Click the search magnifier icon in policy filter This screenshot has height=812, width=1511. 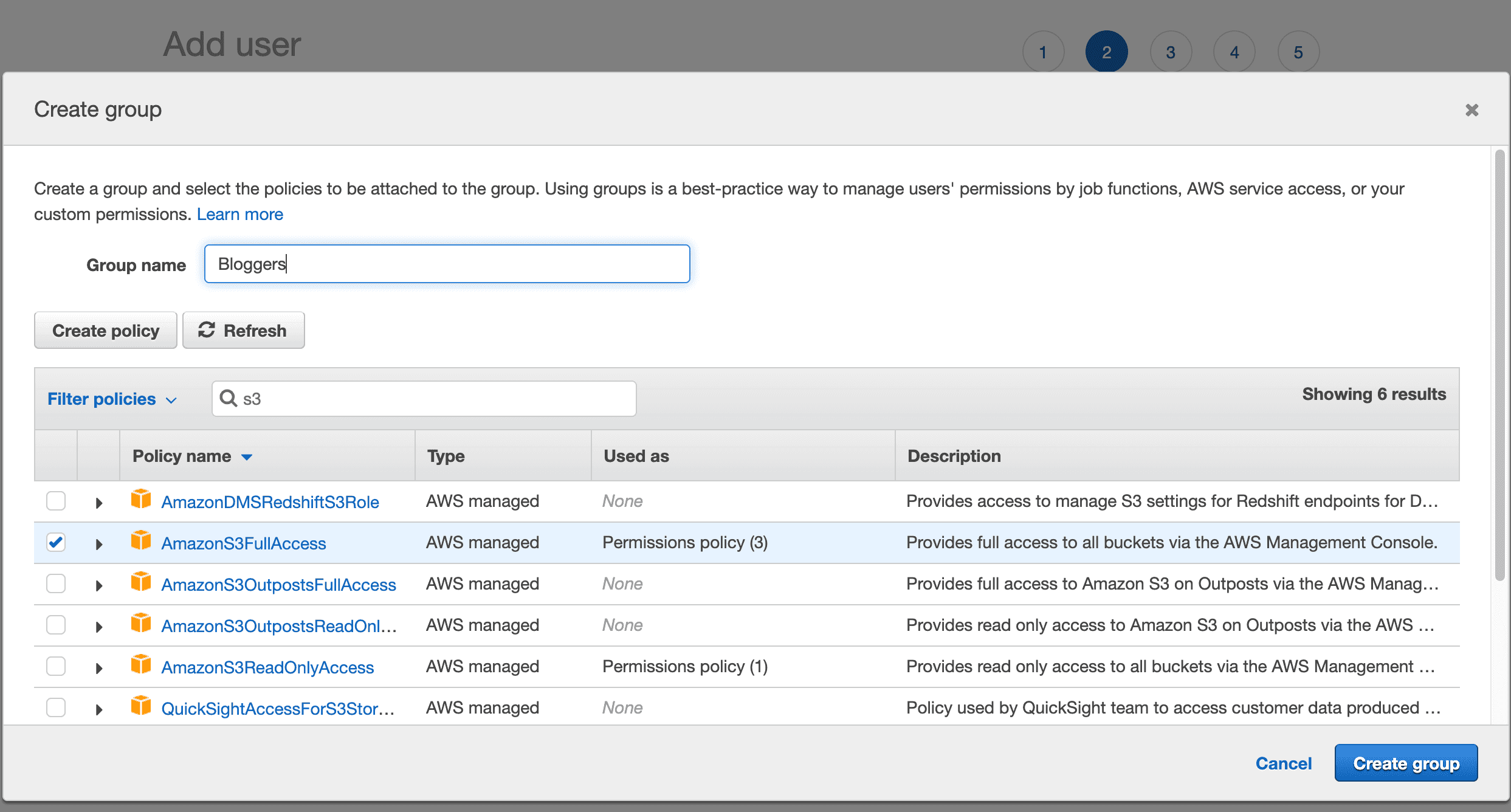[229, 398]
